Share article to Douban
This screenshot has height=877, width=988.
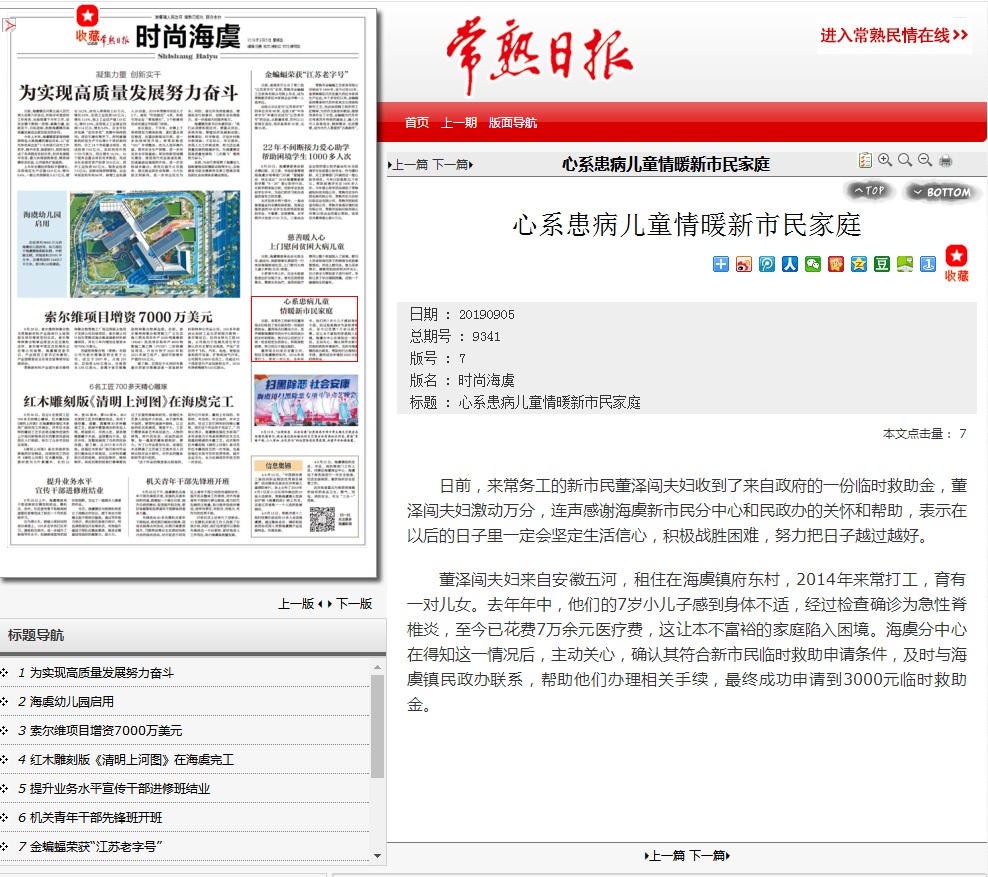(x=882, y=264)
